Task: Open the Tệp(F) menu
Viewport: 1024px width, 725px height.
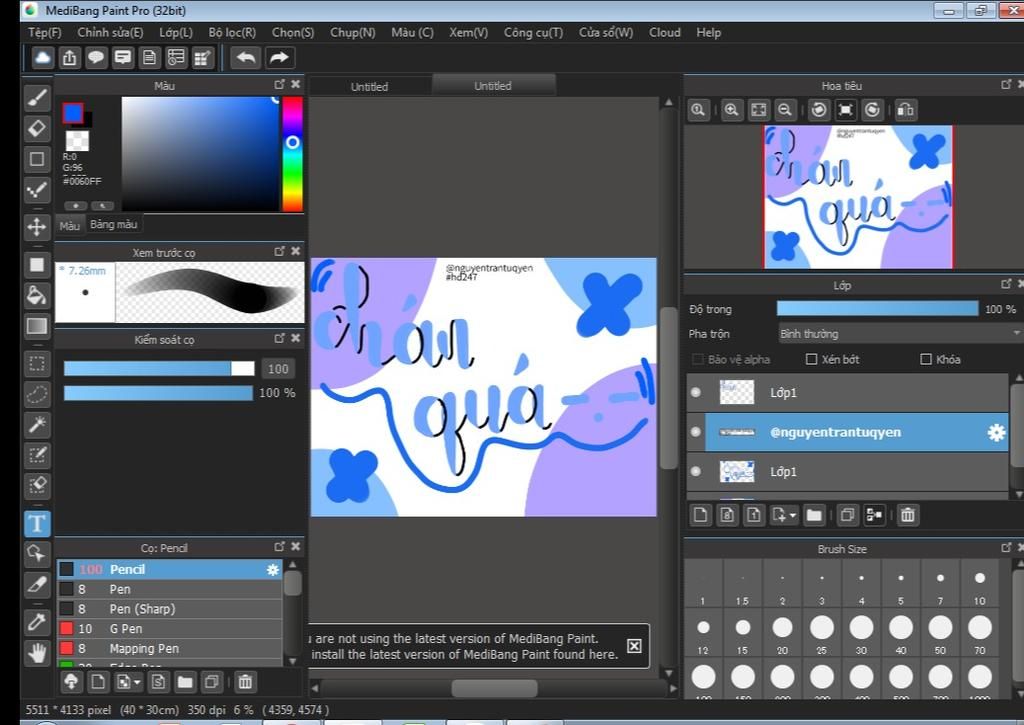Action: (x=44, y=33)
